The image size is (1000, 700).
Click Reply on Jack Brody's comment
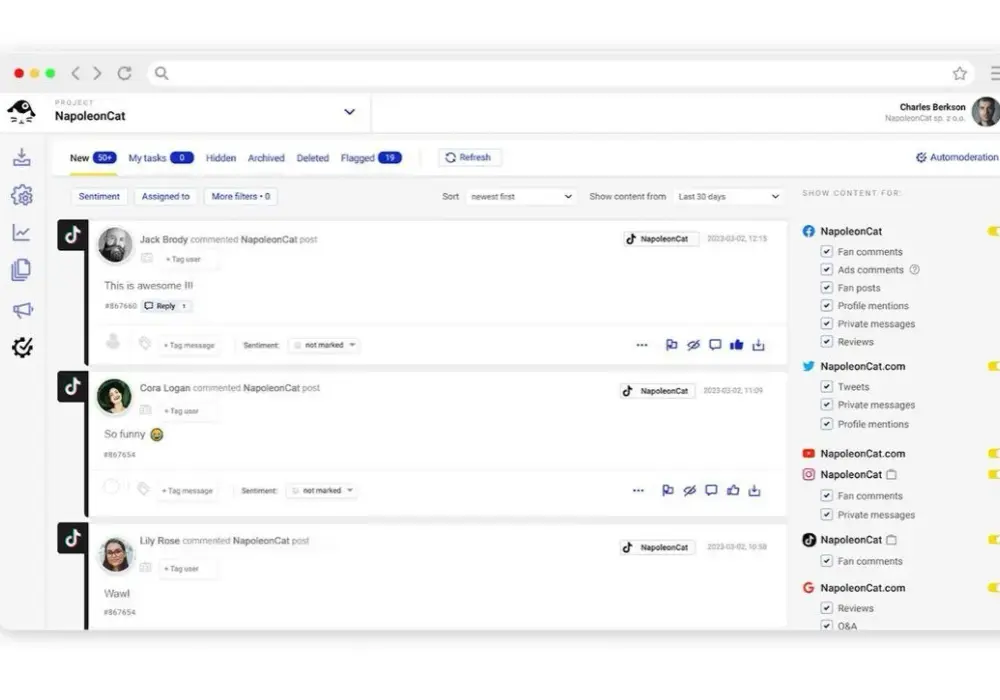point(166,306)
